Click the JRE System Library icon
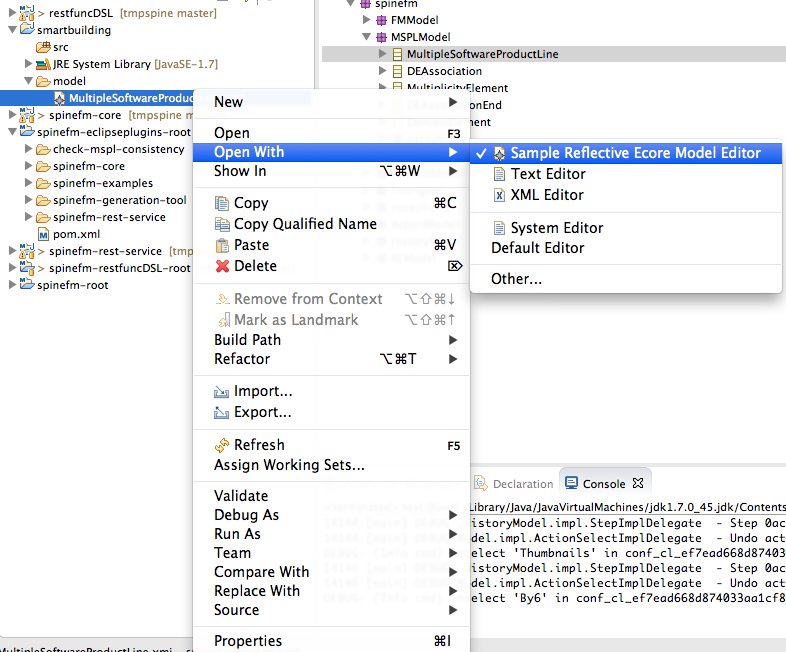786x652 pixels. click(44, 64)
